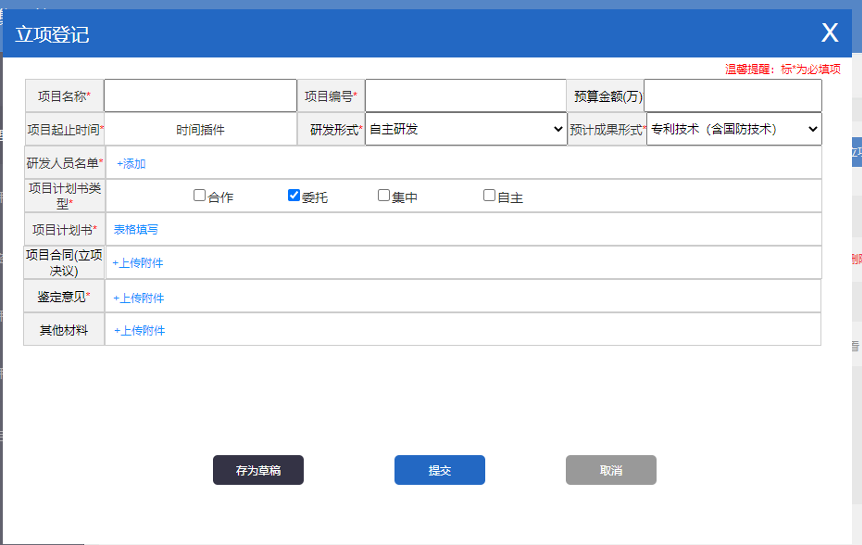Upload attachment for 鉴定意见

(x=138, y=298)
